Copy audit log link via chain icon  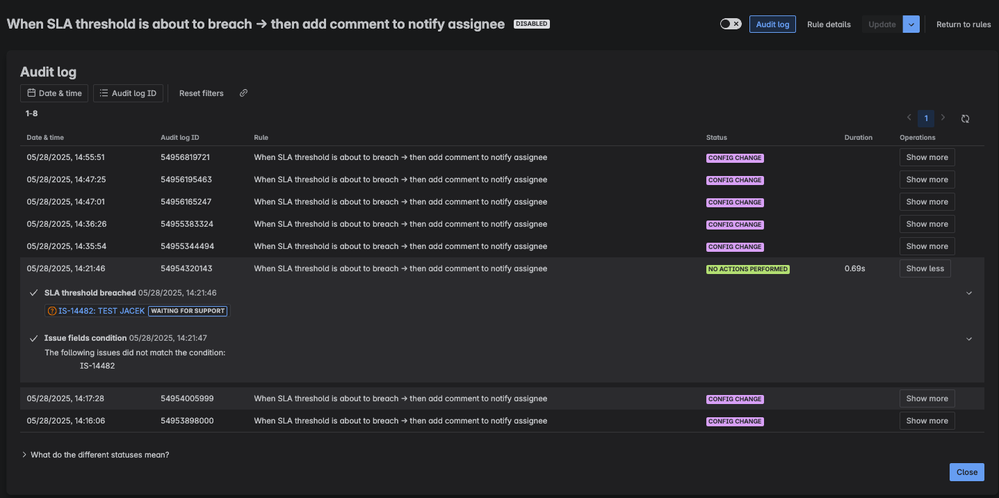(x=243, y=93)
